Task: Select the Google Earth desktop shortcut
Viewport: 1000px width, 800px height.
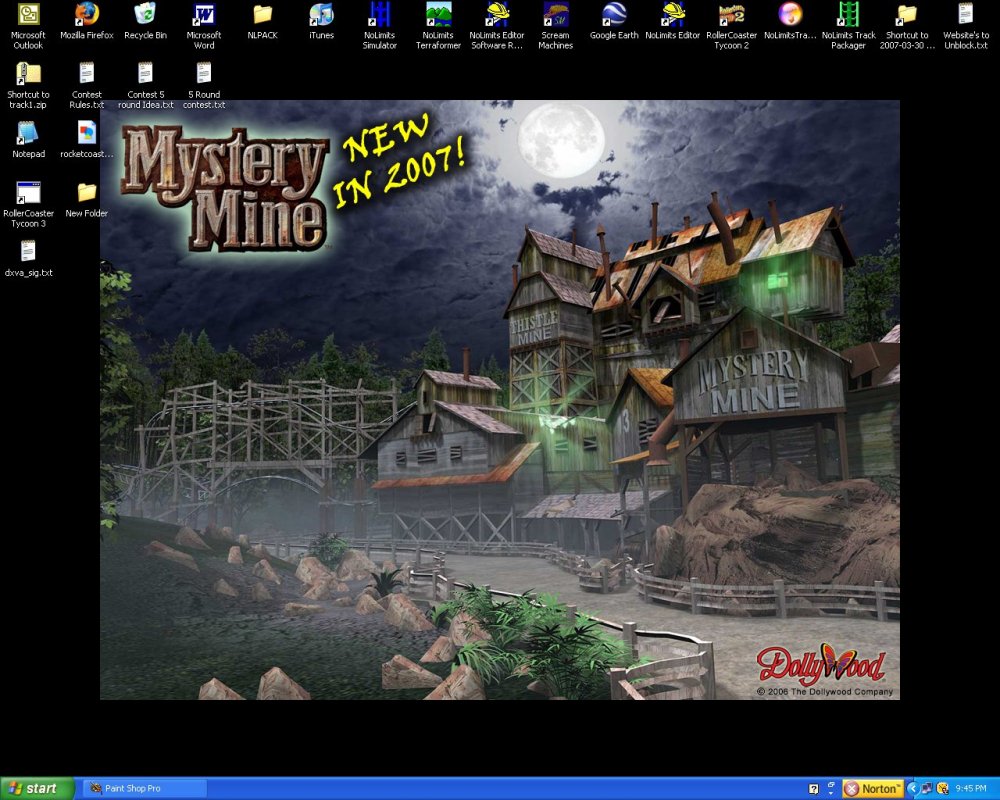Action: (613, 15)
